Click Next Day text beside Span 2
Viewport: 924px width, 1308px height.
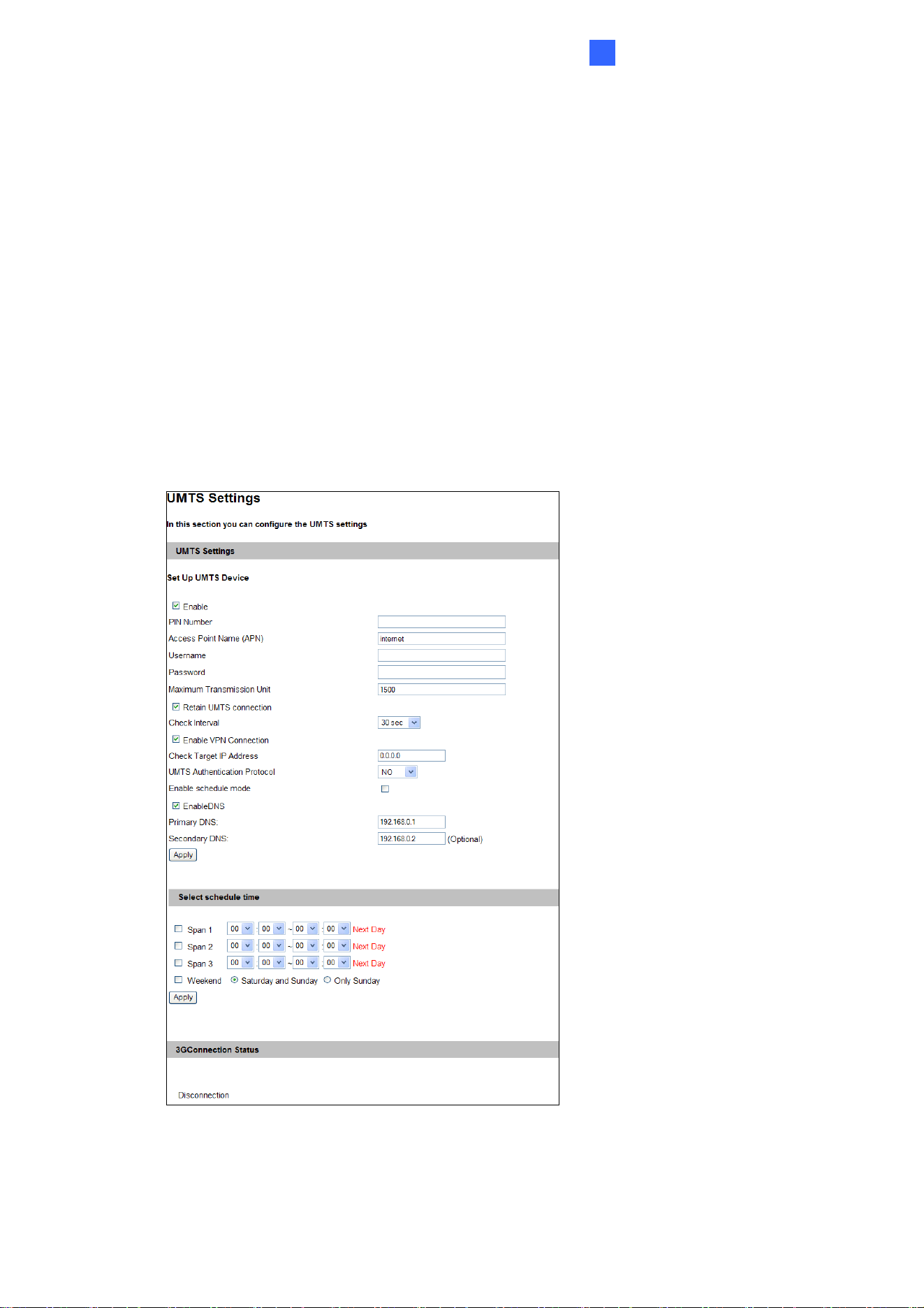[369, 946]
